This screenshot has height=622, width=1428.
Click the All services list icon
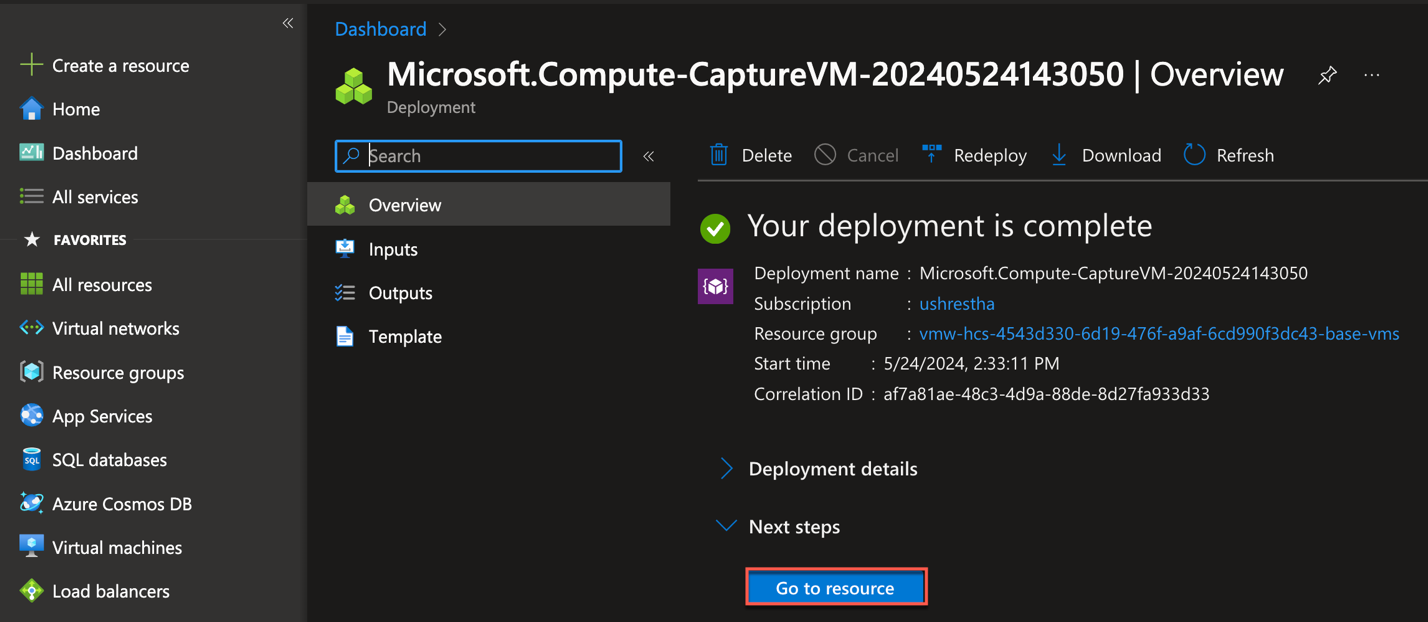(x=31, y=196)
